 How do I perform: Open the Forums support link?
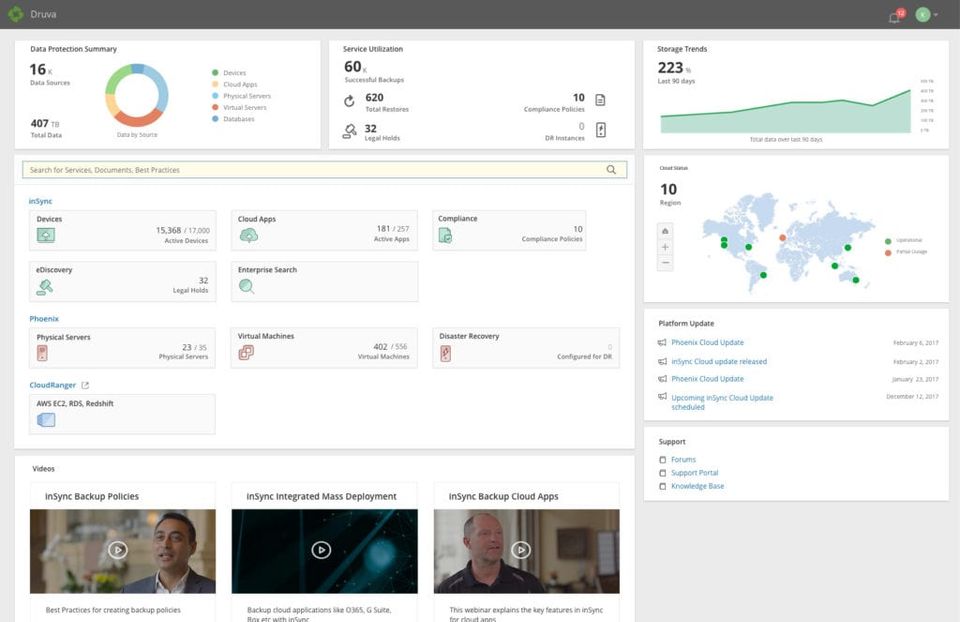tap(683, 459)
